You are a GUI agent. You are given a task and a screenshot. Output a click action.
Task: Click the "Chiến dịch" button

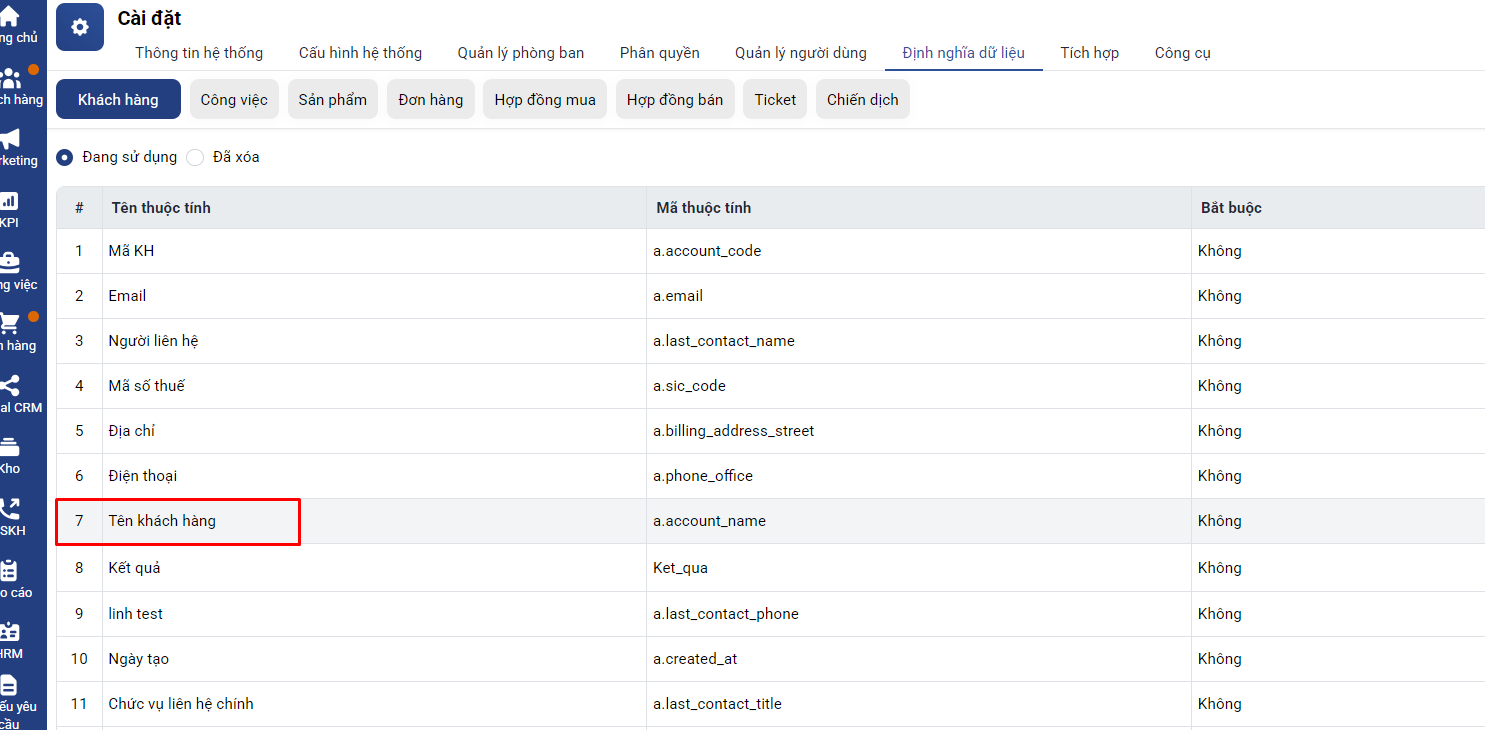pyautogui.click(x=862, y=100)
